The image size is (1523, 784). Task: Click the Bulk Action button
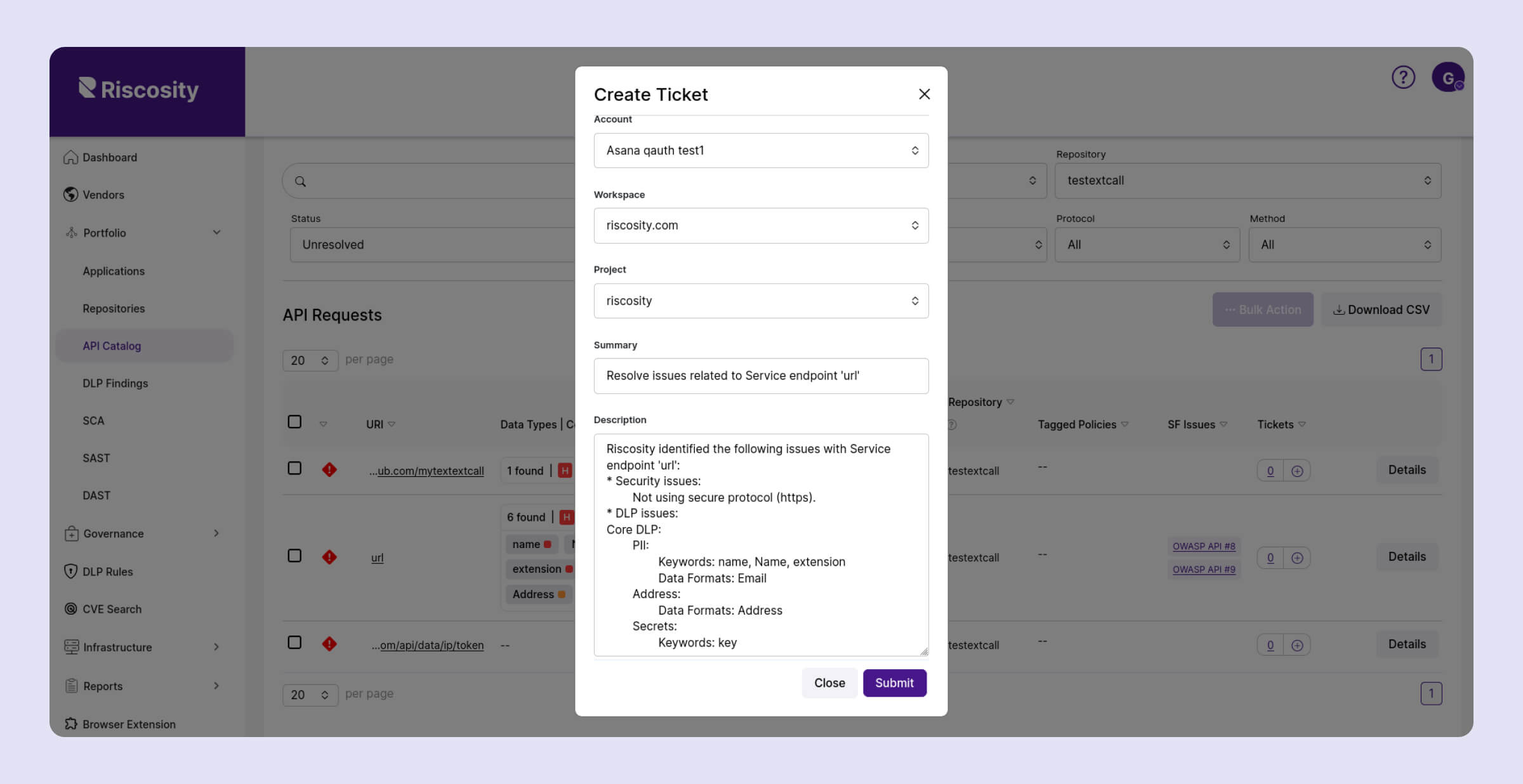coord(1263,310)
